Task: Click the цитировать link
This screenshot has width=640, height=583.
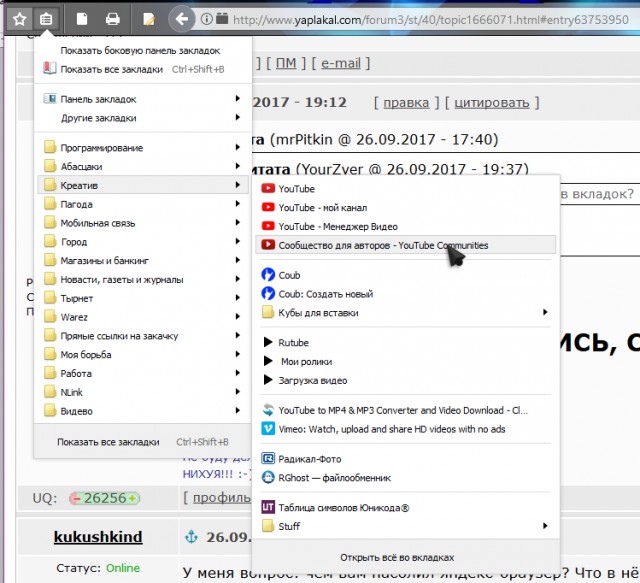Action: 492,103
